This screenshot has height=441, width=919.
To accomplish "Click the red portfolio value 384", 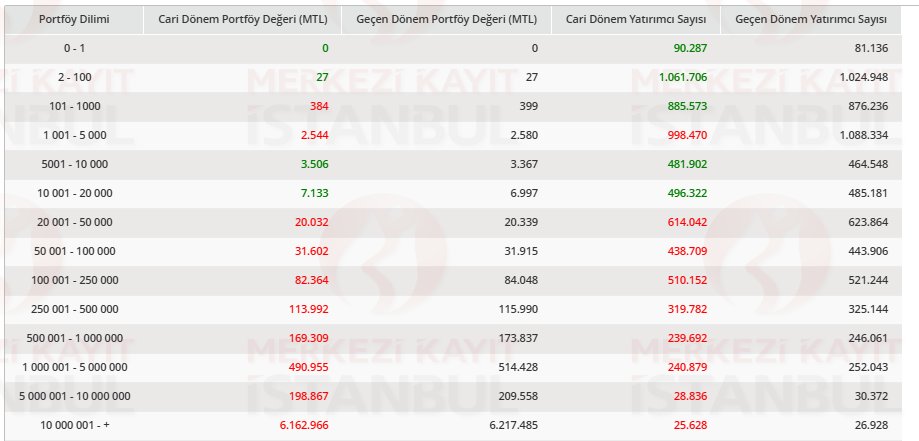I will (320, 106).
